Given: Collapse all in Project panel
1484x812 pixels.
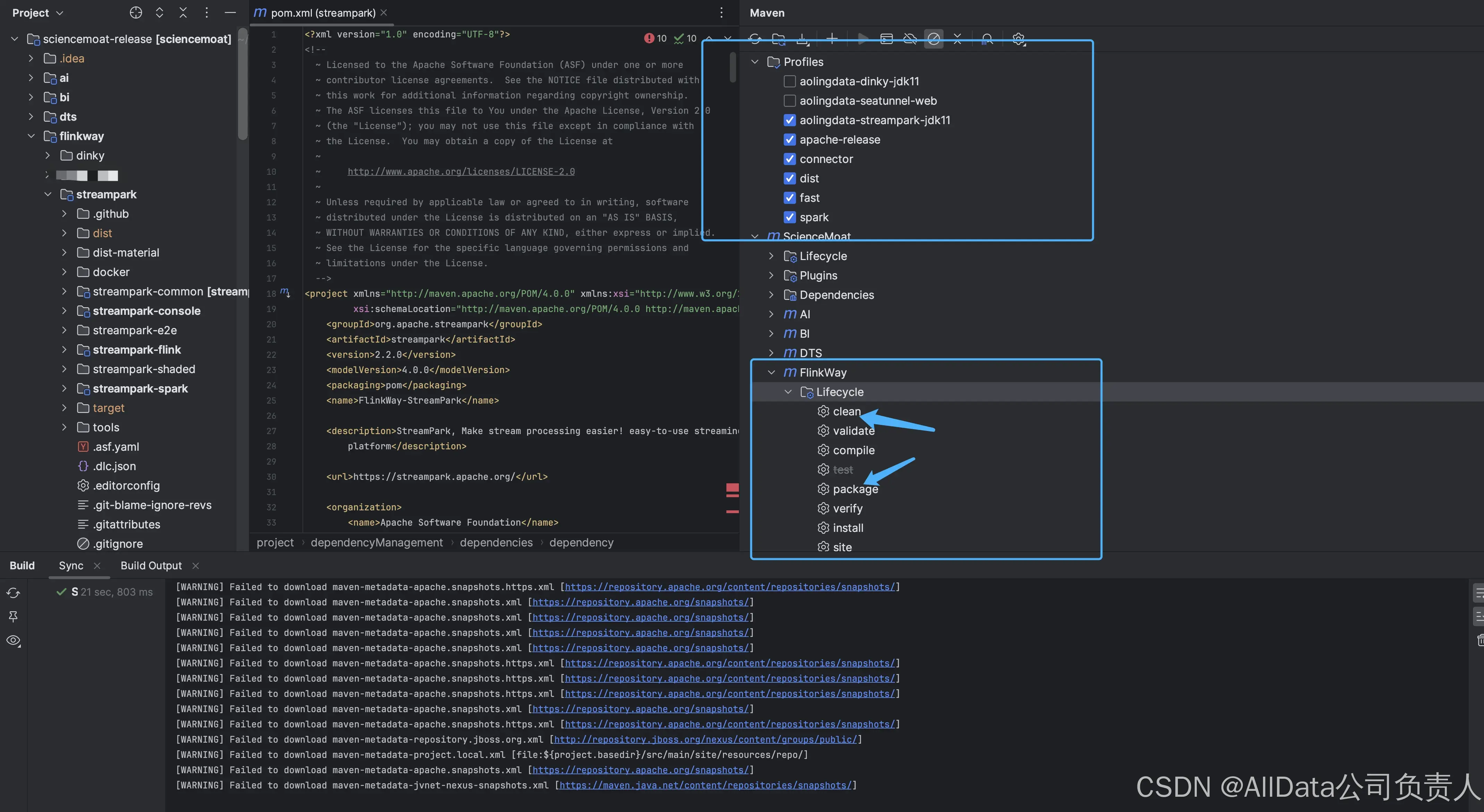Looking at the screenshot, I should (183, 13).
